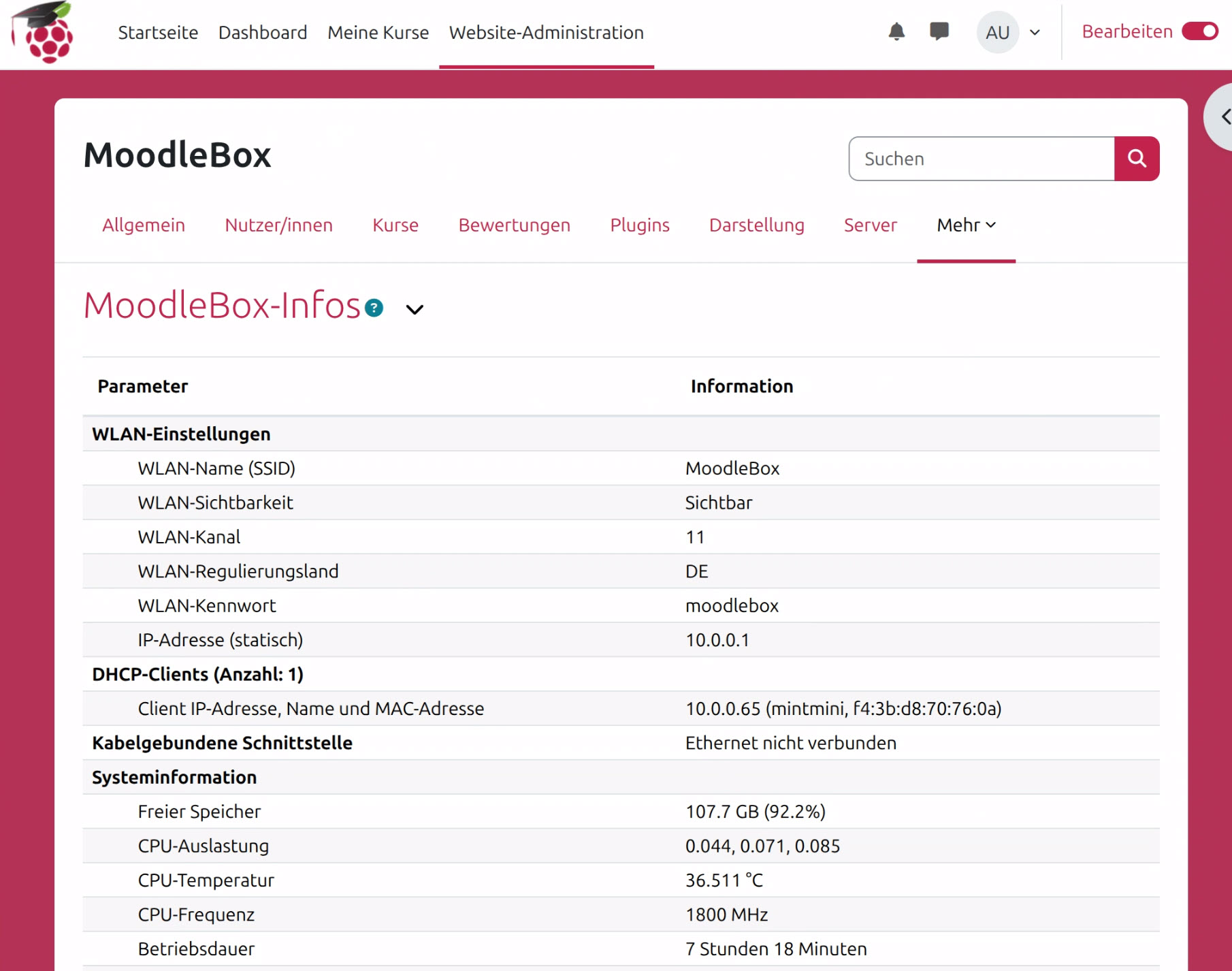Viewport: 1232px width, 971px height.
Task: Click Client IP-Adresse, Name und MAC-Adresse
Action: 311,709
